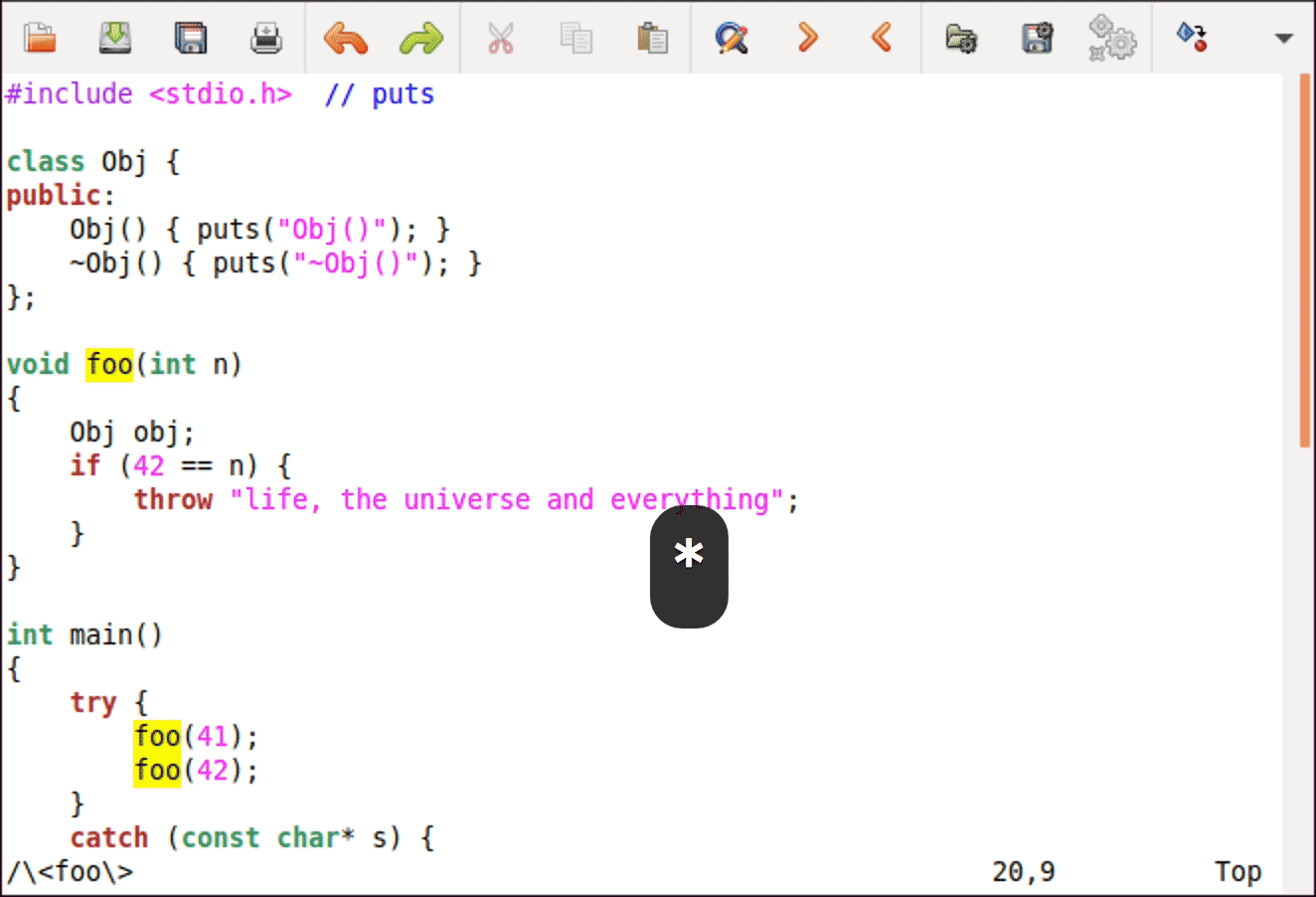Click the Cut scissors icon
This screenshot has height=897, width=1316.
tap(500, 38)
